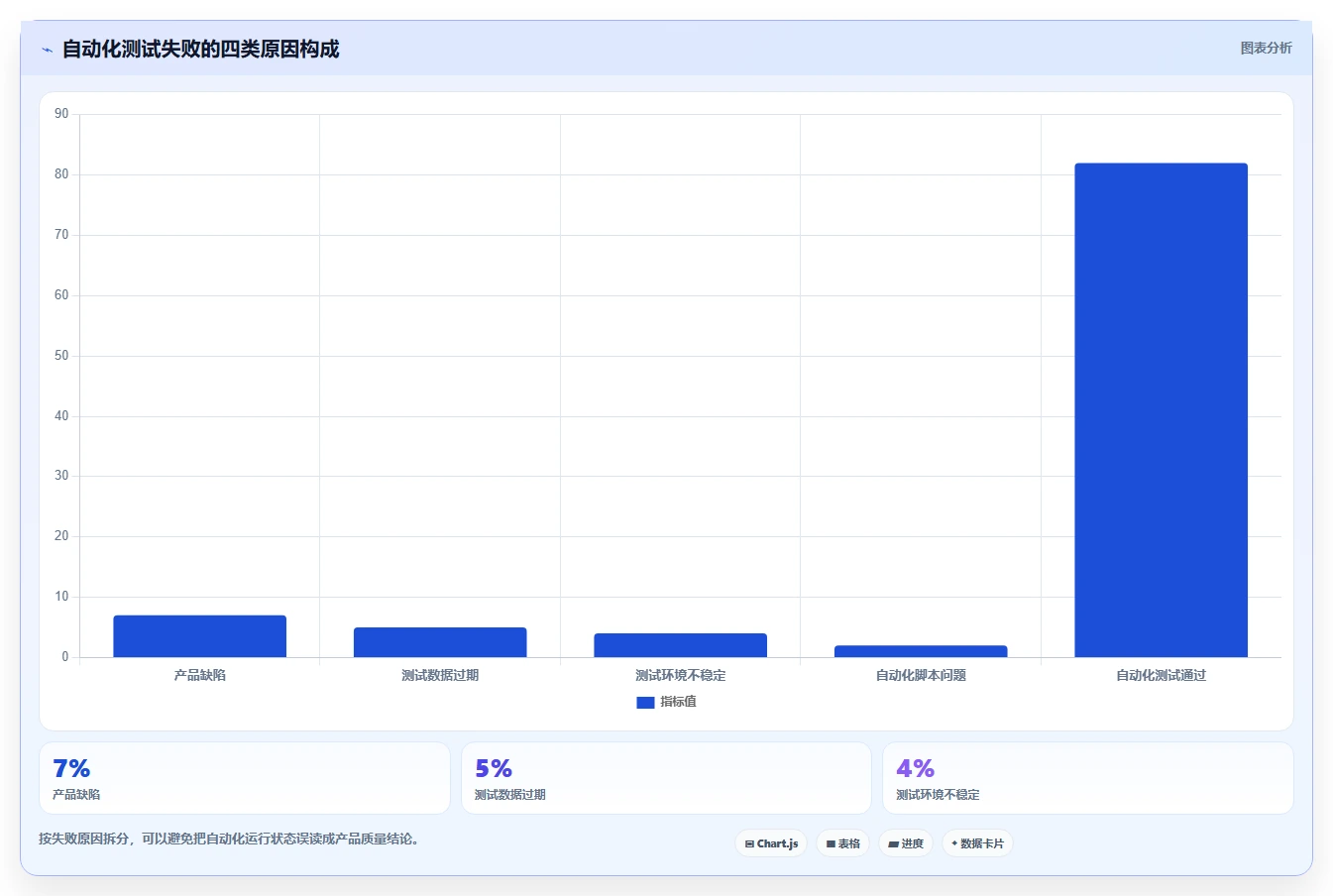Viewport: 1333px width, 896px height.
Task: Click the 测试数据过期 bar
Action: click(x=440, y=642)
